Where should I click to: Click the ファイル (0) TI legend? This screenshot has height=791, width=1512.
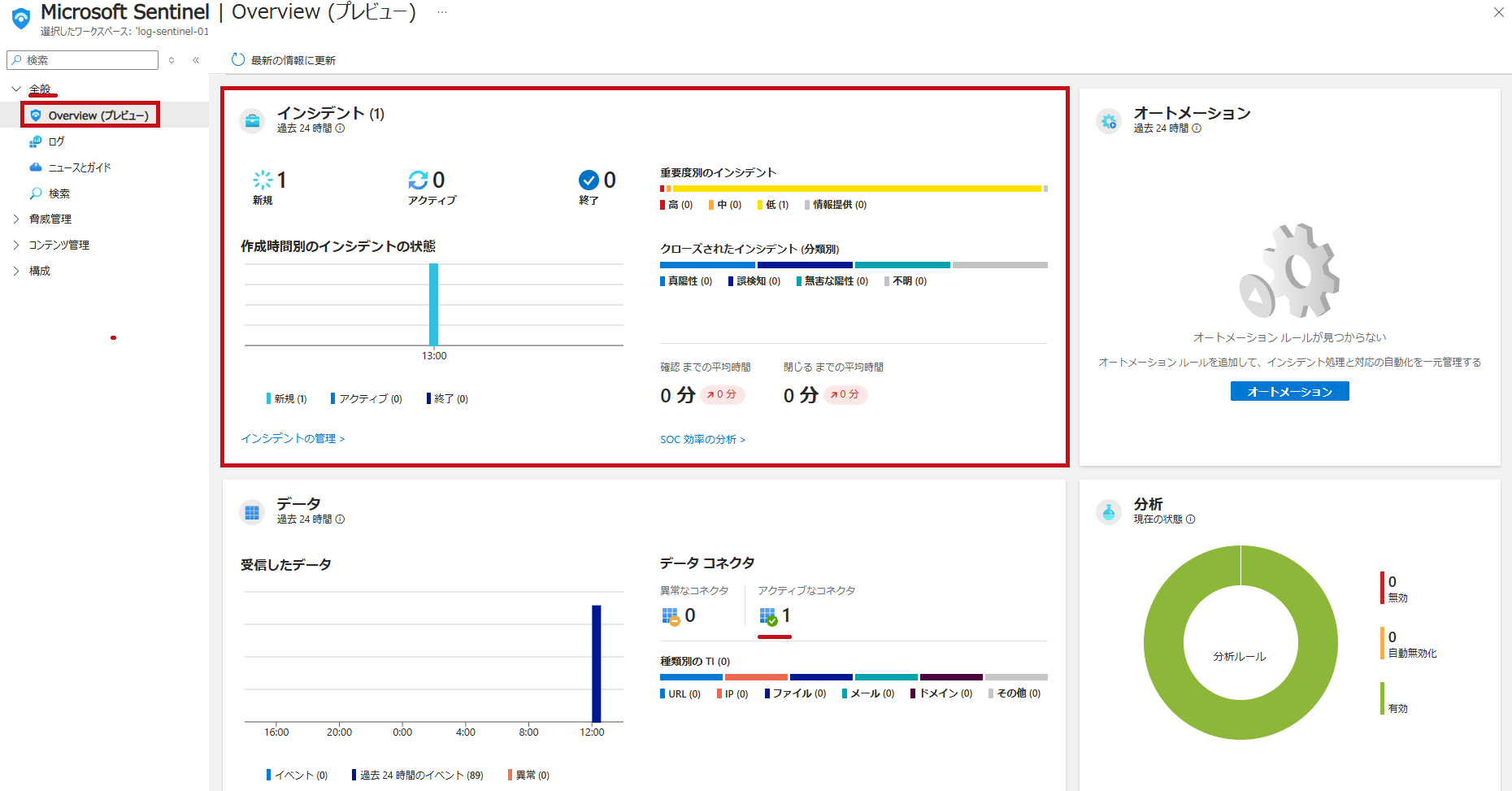(796, 693)
